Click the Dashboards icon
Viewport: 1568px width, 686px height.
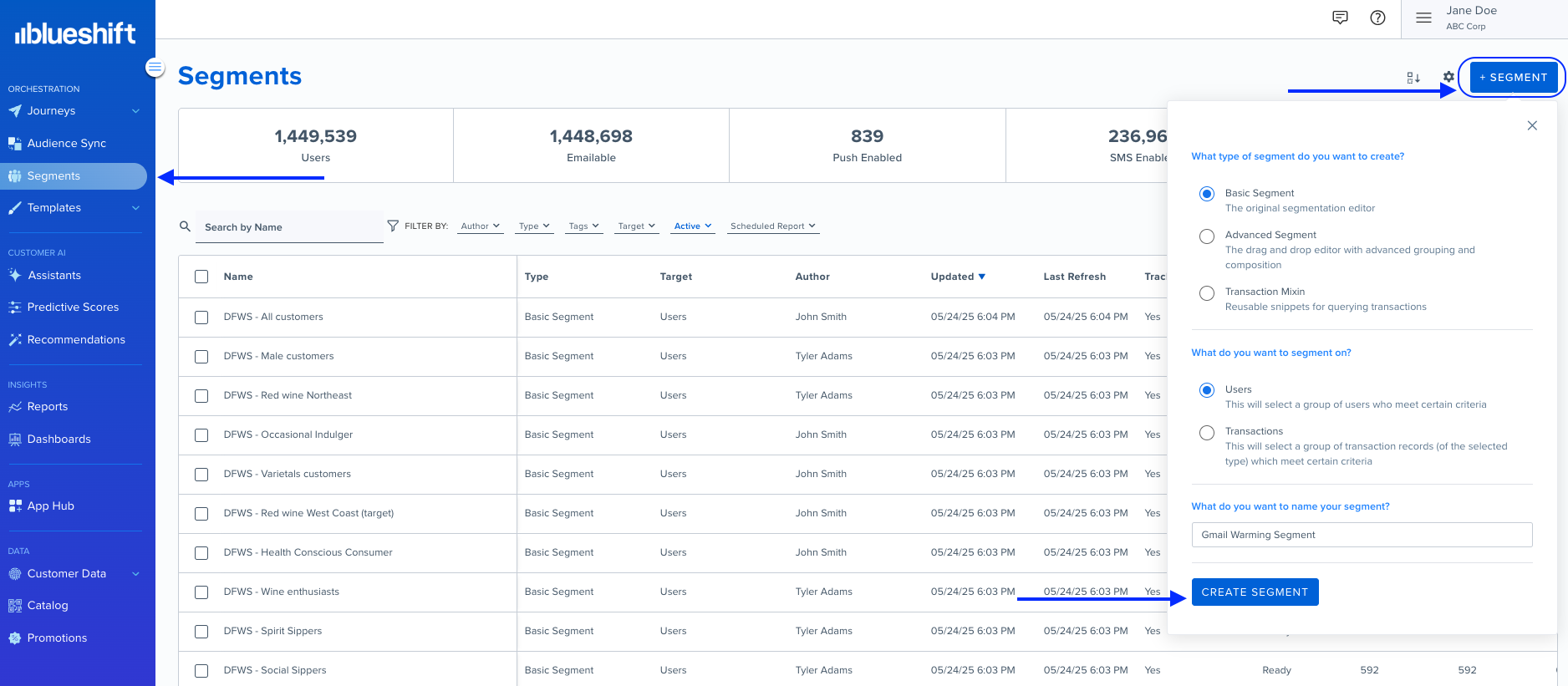14,440
